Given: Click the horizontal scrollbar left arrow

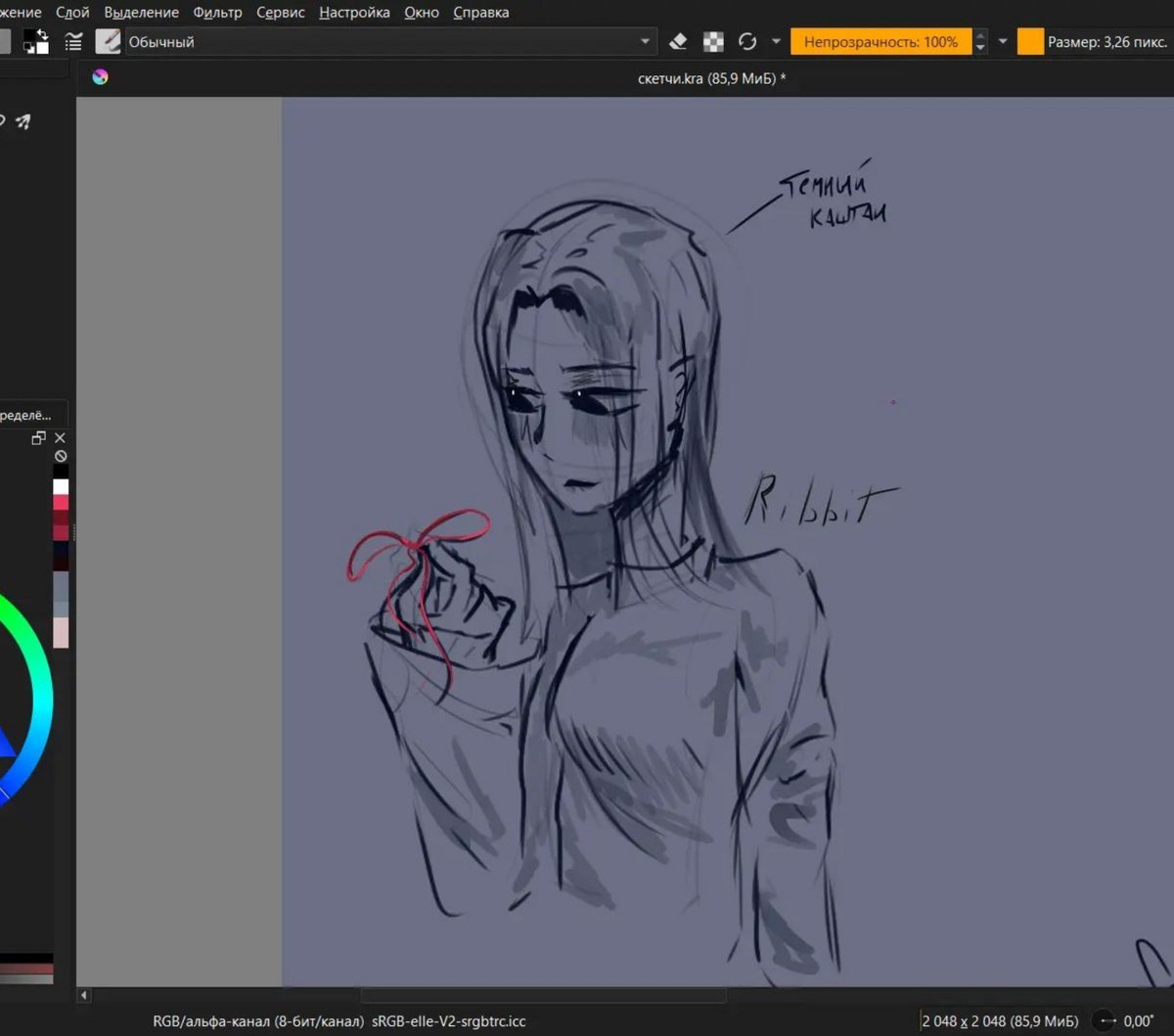Looking at the screenshot, I should tap(84, 996).
